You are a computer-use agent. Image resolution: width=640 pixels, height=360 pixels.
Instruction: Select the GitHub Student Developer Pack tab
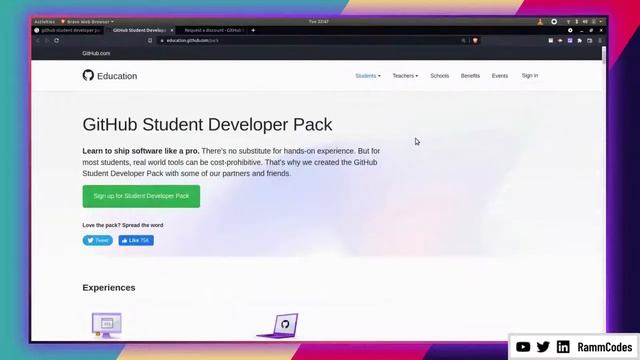139,30
